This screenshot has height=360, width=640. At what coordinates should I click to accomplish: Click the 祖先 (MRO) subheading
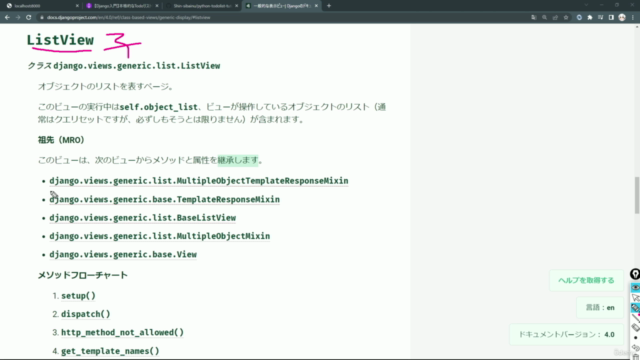click(x=61, y=140)
